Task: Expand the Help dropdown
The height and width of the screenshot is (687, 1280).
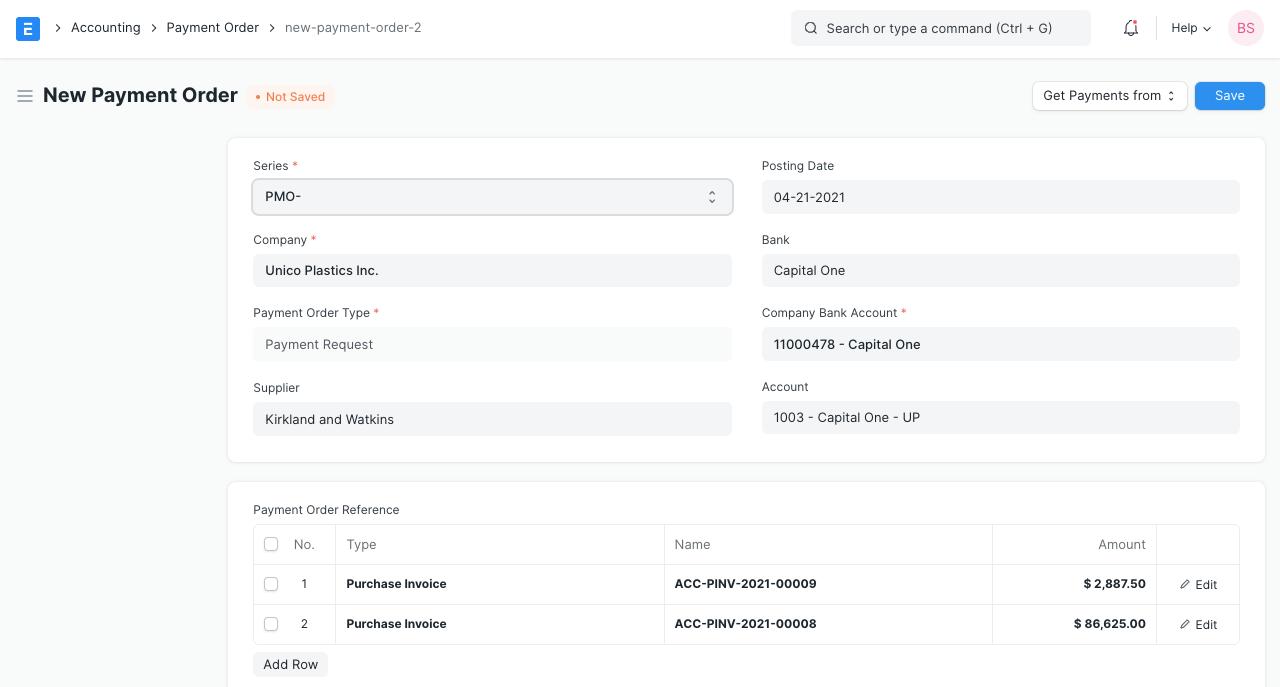Action: pos(1189,28)
